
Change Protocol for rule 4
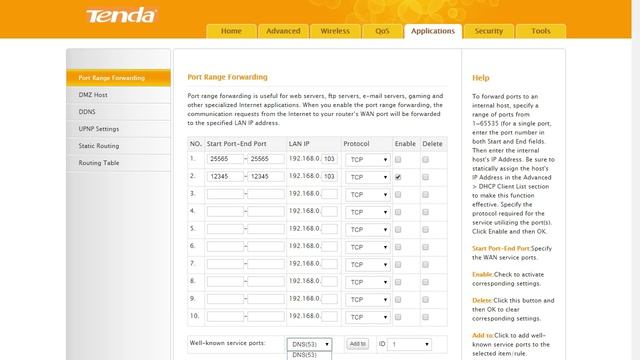[367, 212]
